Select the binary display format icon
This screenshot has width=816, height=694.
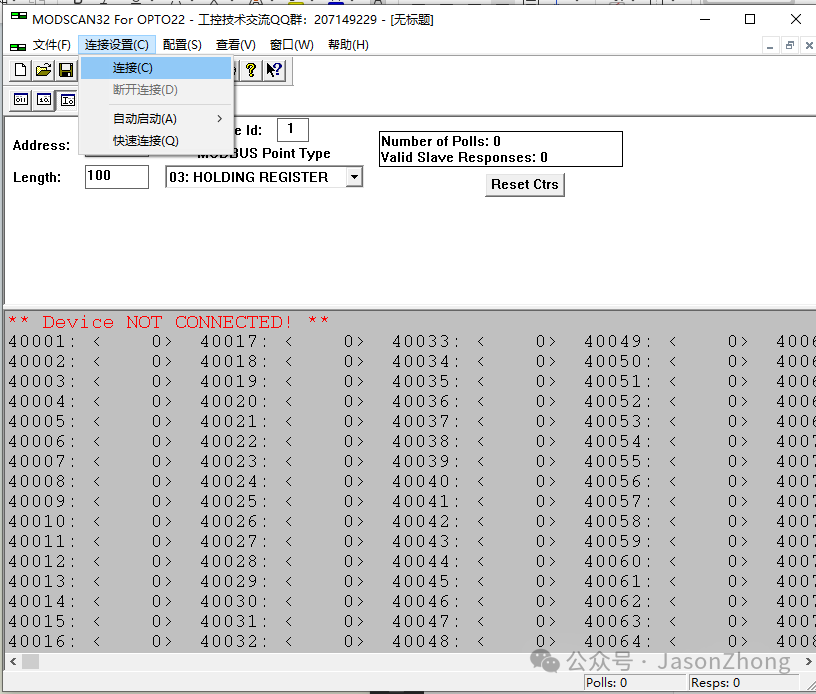point(20,100)
